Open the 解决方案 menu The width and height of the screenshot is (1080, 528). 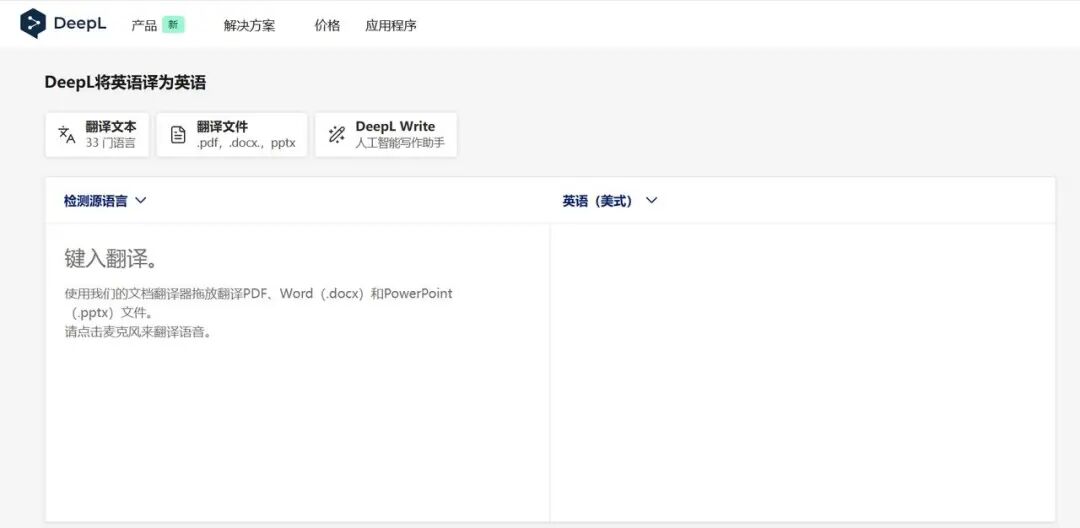pos(249,25)
